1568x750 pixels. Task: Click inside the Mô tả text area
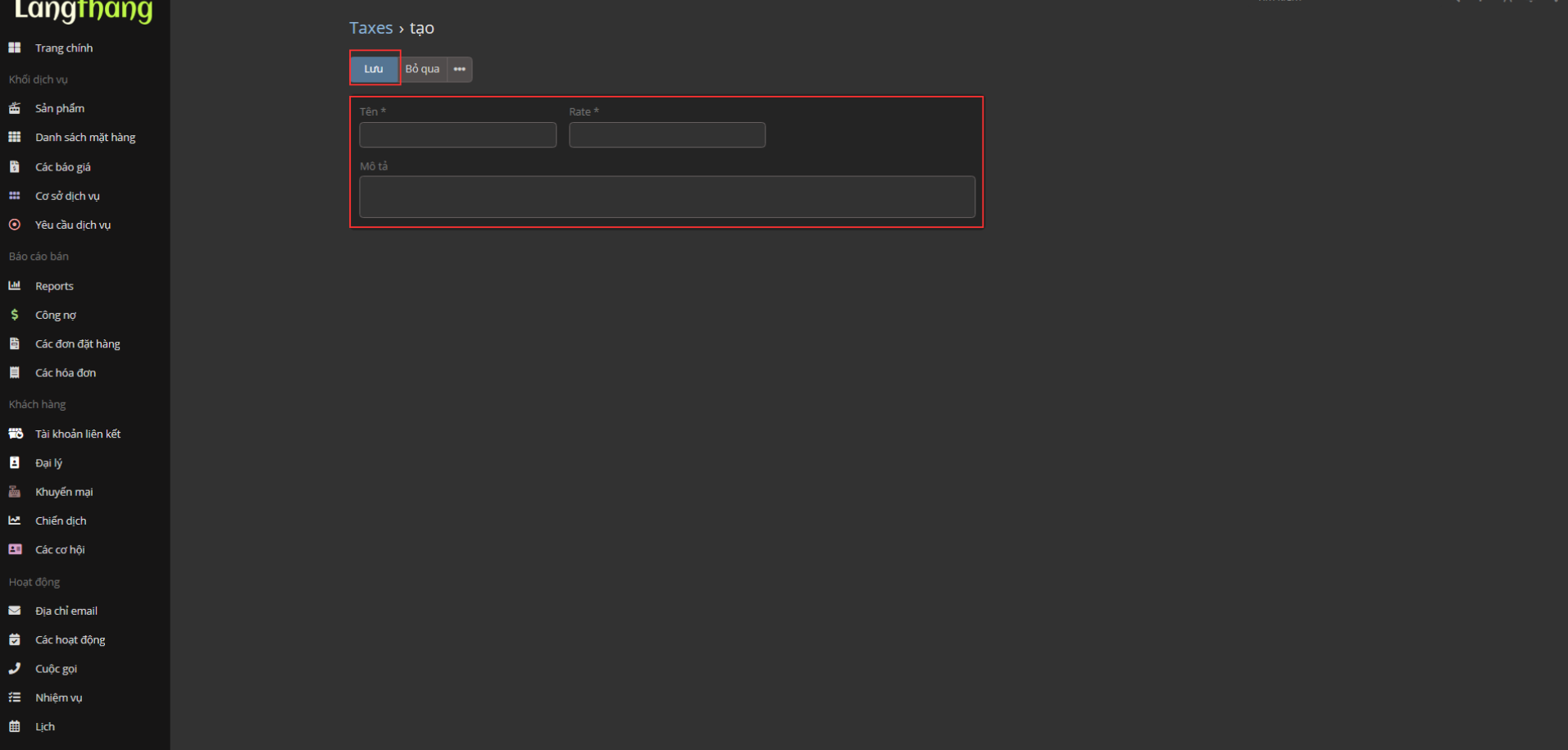(666, 196)
